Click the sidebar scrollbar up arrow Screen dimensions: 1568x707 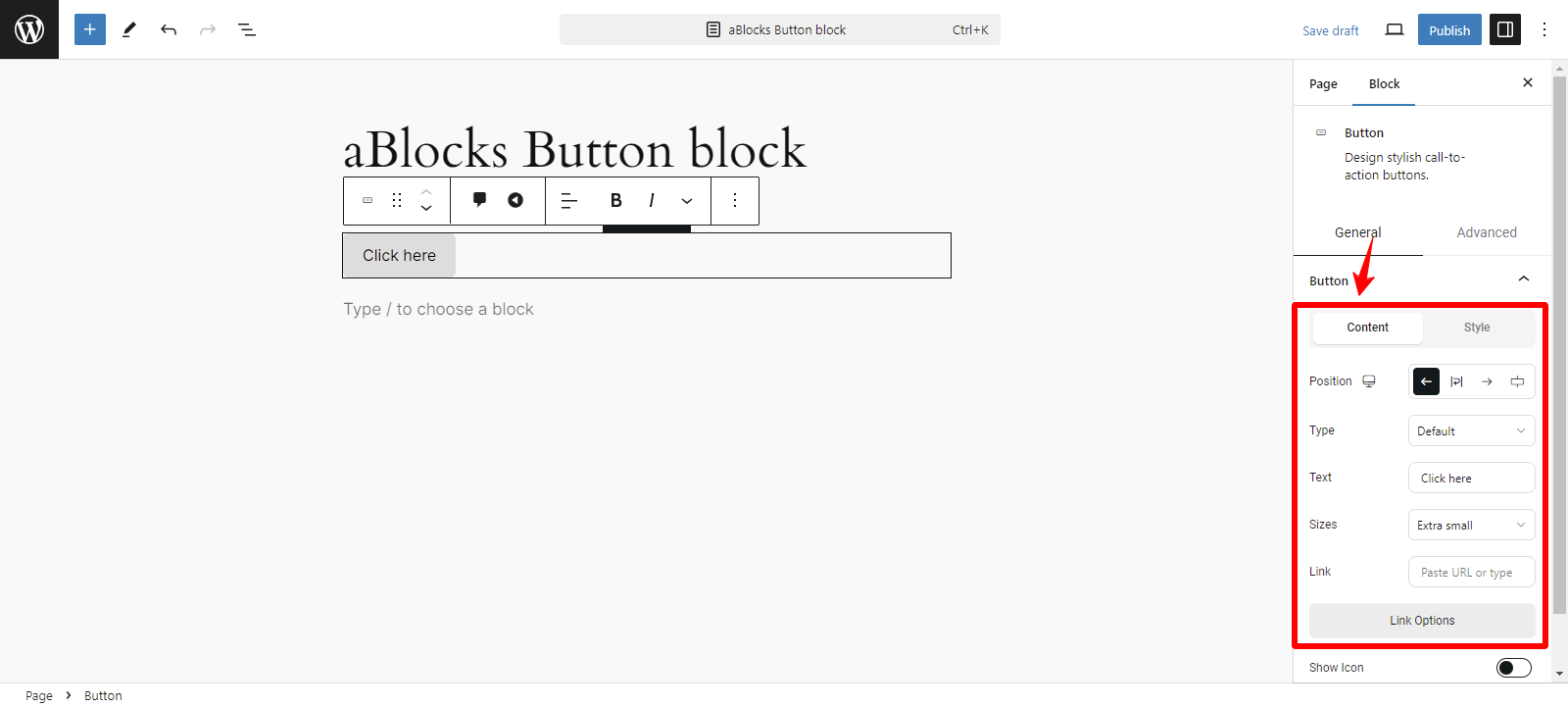(x=1559, y=68)
